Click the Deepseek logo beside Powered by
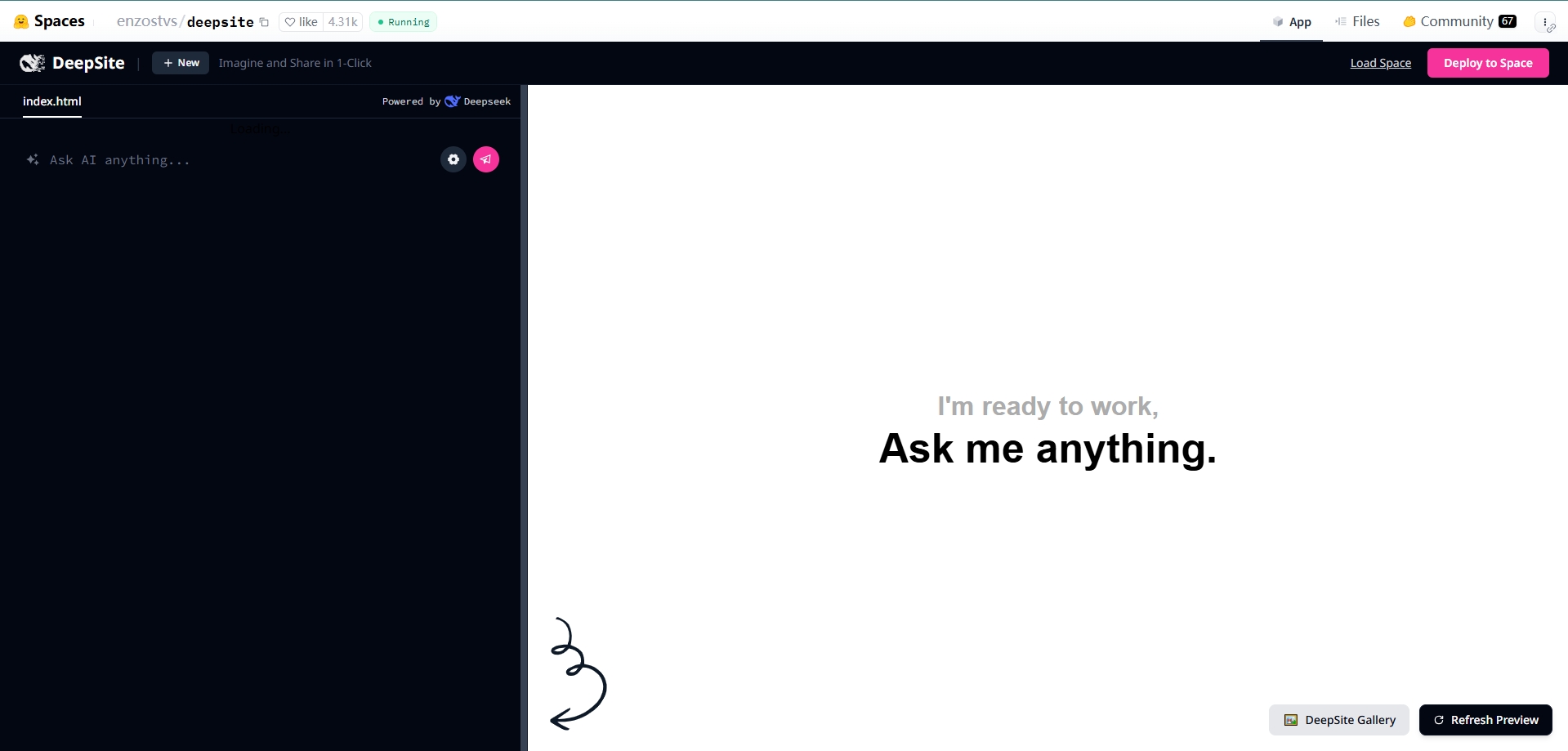The height and width of the screenshot is (751, 1568). [452, 101]
